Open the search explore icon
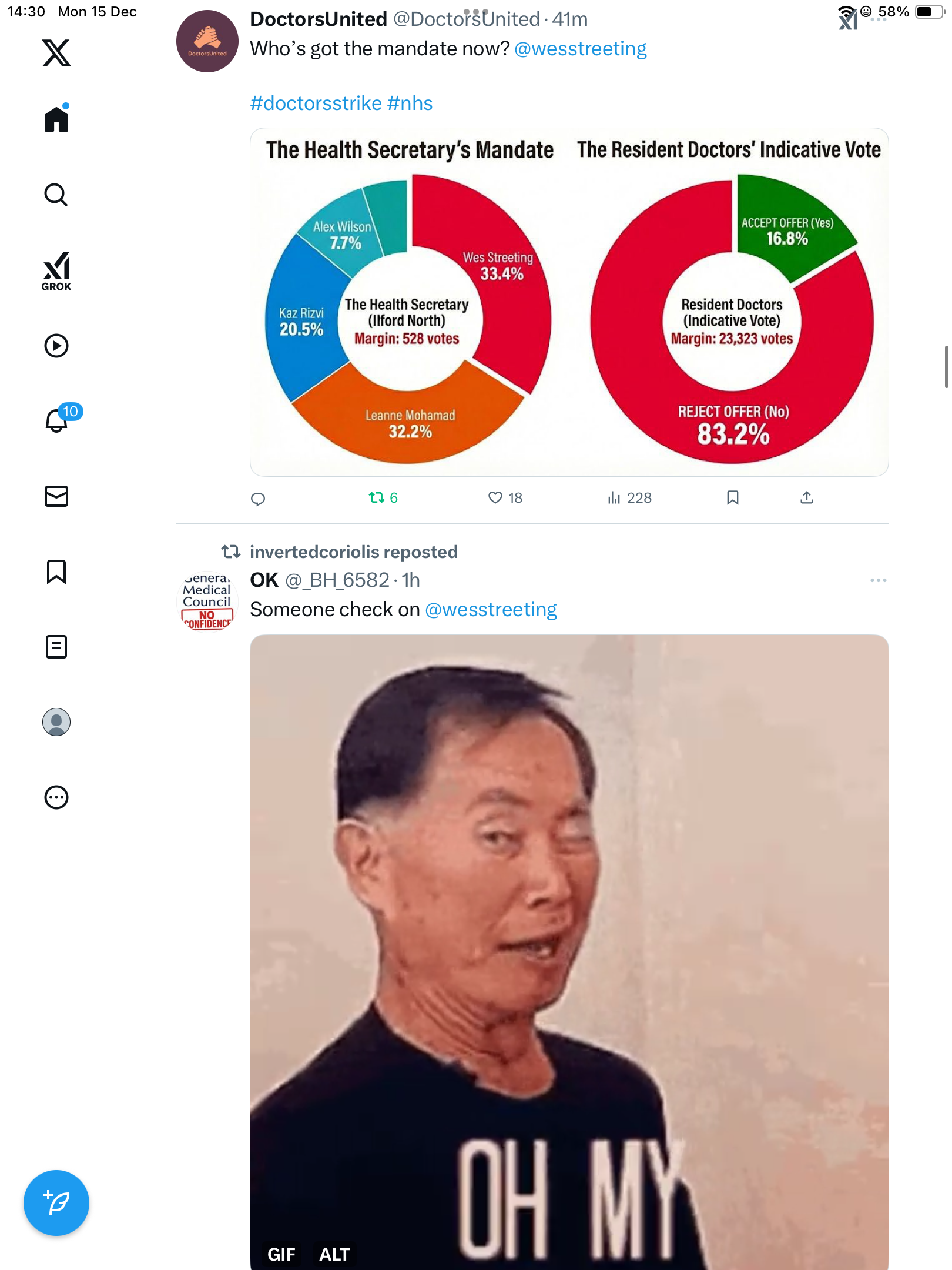This screenshot has width=952, height=1270. [56, 195]
